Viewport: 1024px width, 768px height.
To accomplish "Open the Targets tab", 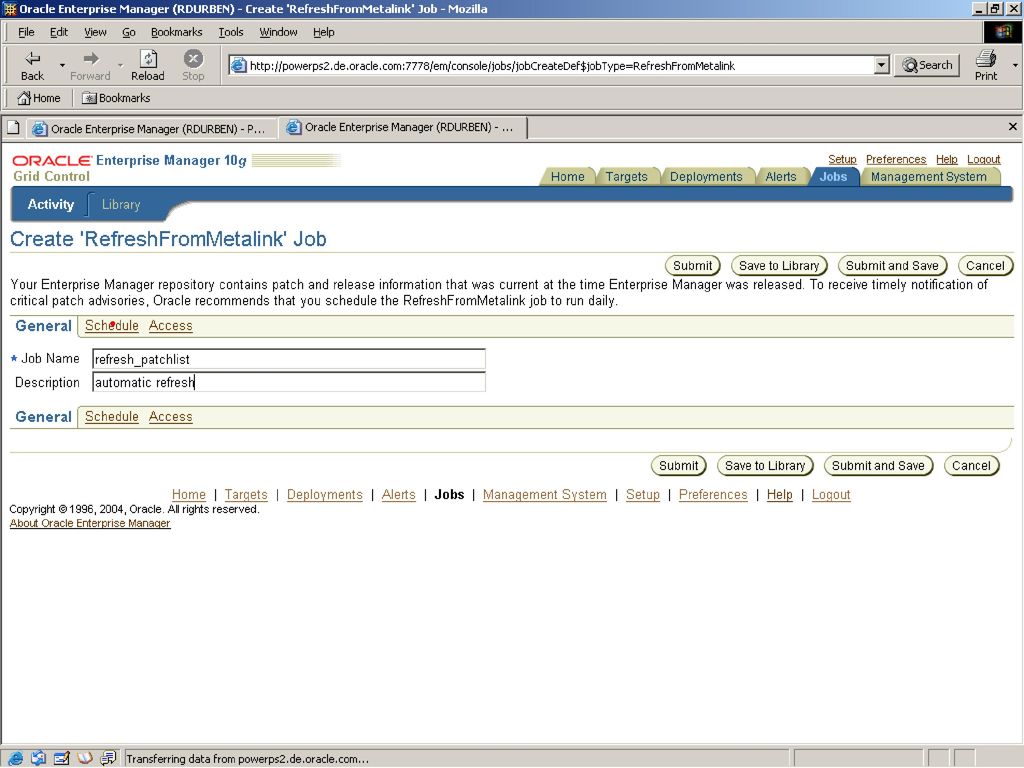I will [626, 176].
